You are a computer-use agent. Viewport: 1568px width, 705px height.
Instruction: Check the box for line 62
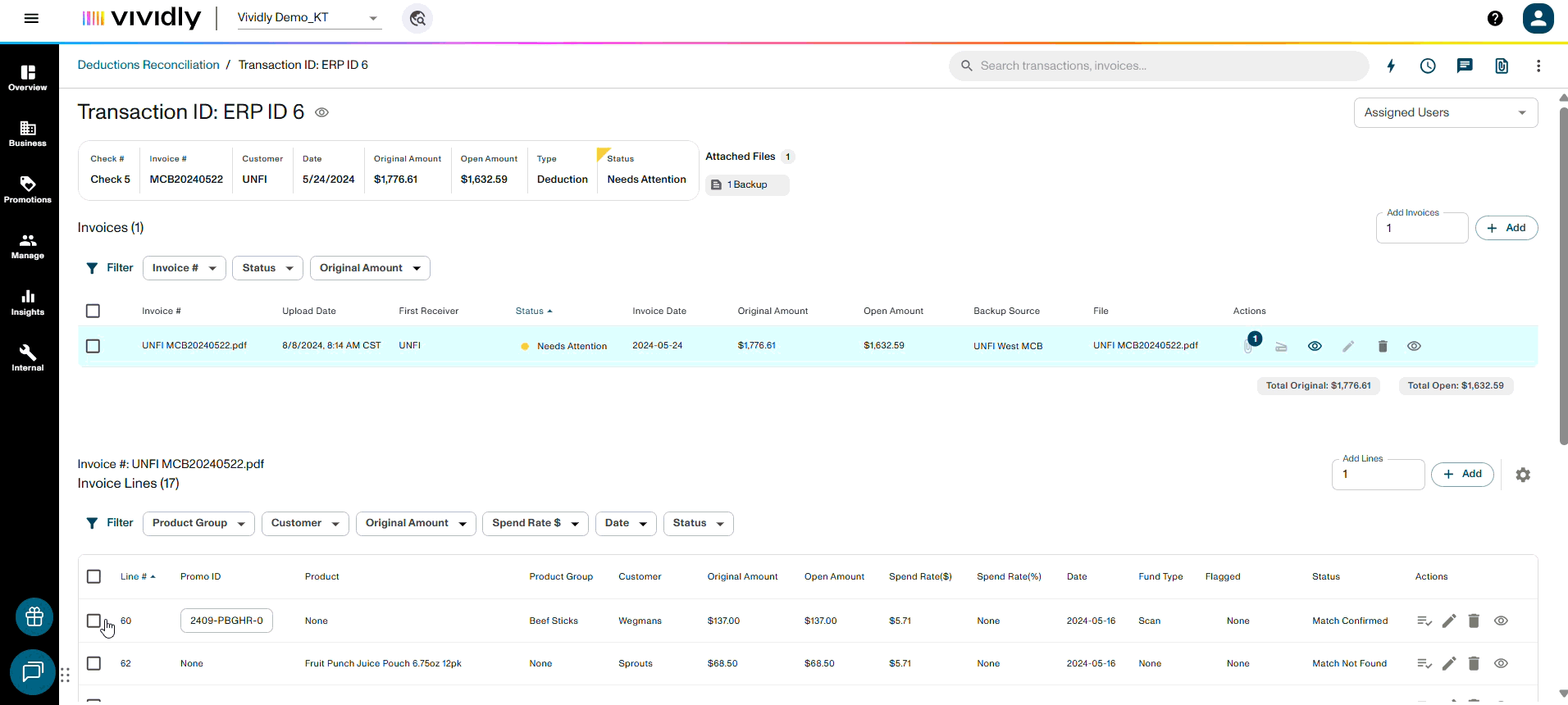pos(93,663)
